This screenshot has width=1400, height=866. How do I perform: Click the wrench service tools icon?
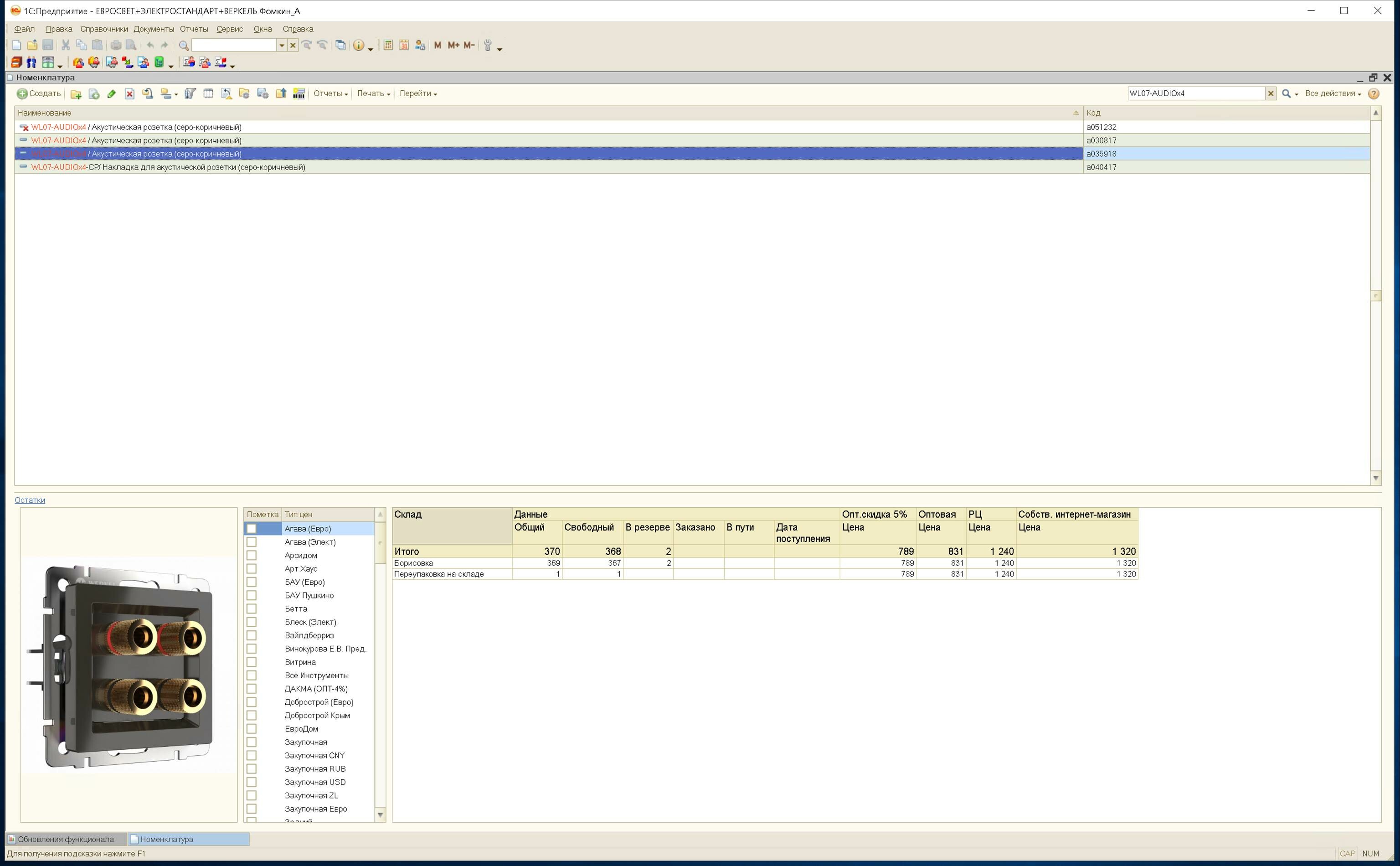(x=488, y=45)
